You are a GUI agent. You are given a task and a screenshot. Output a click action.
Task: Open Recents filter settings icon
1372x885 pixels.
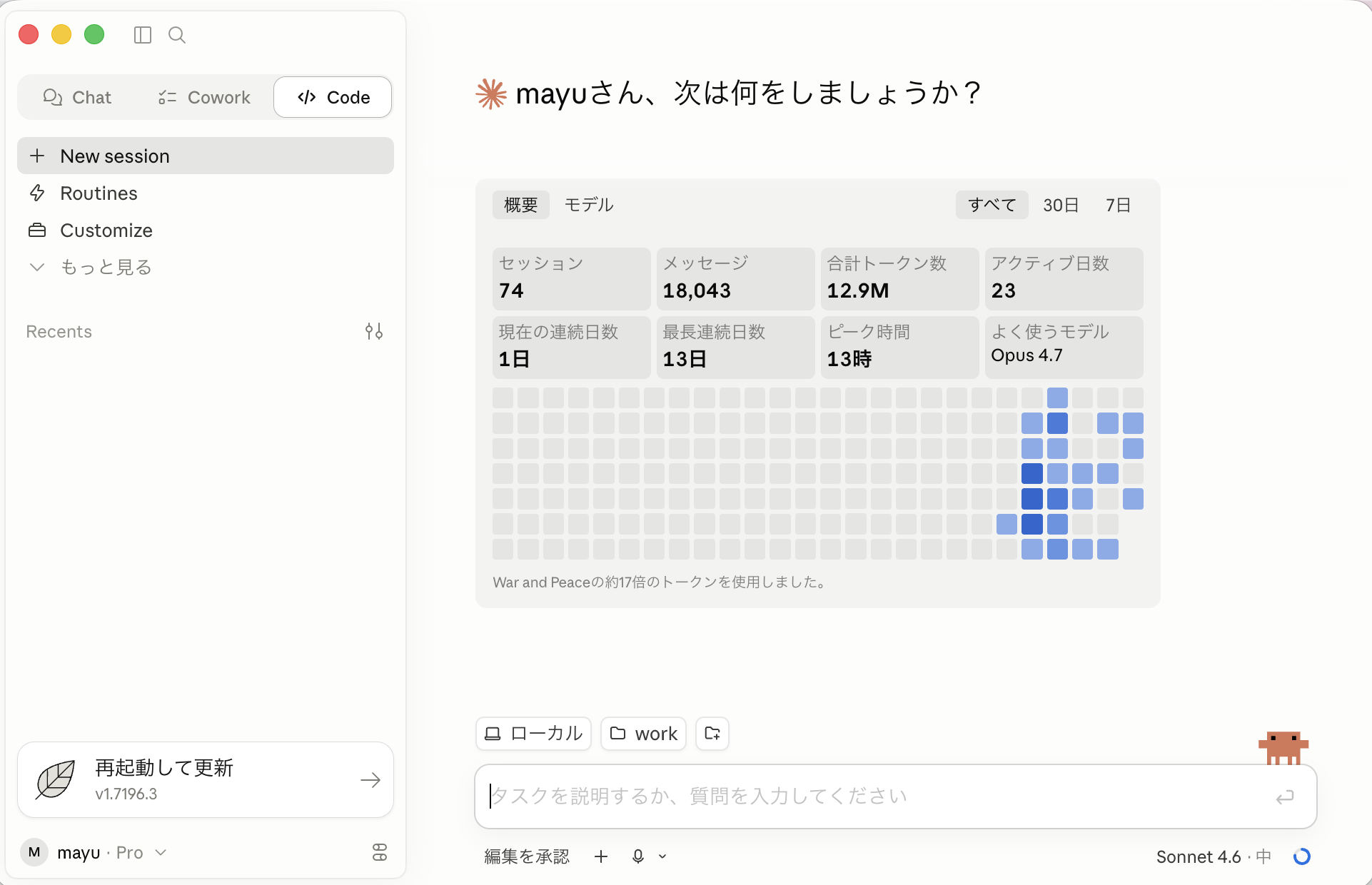click(374, 331)
